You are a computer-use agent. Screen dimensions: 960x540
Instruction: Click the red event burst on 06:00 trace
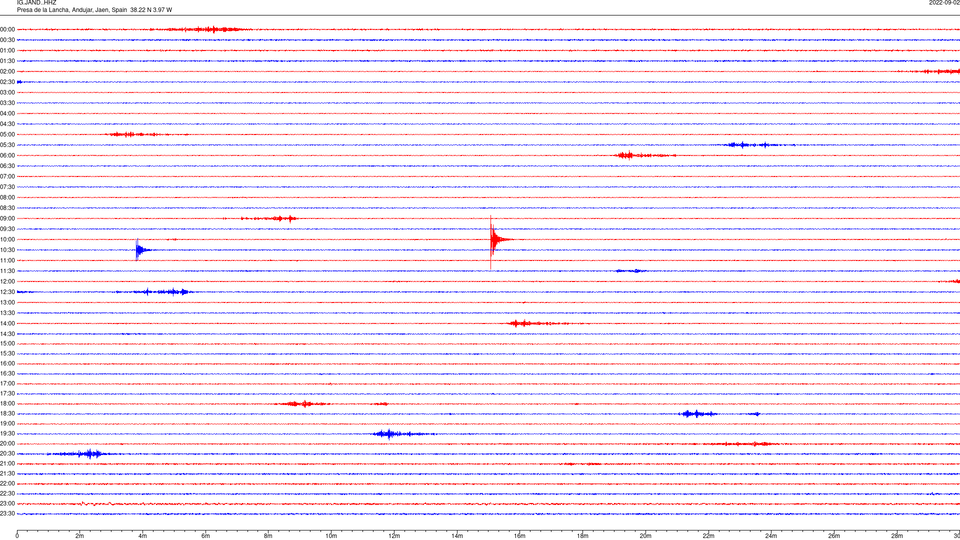(643, 156)
